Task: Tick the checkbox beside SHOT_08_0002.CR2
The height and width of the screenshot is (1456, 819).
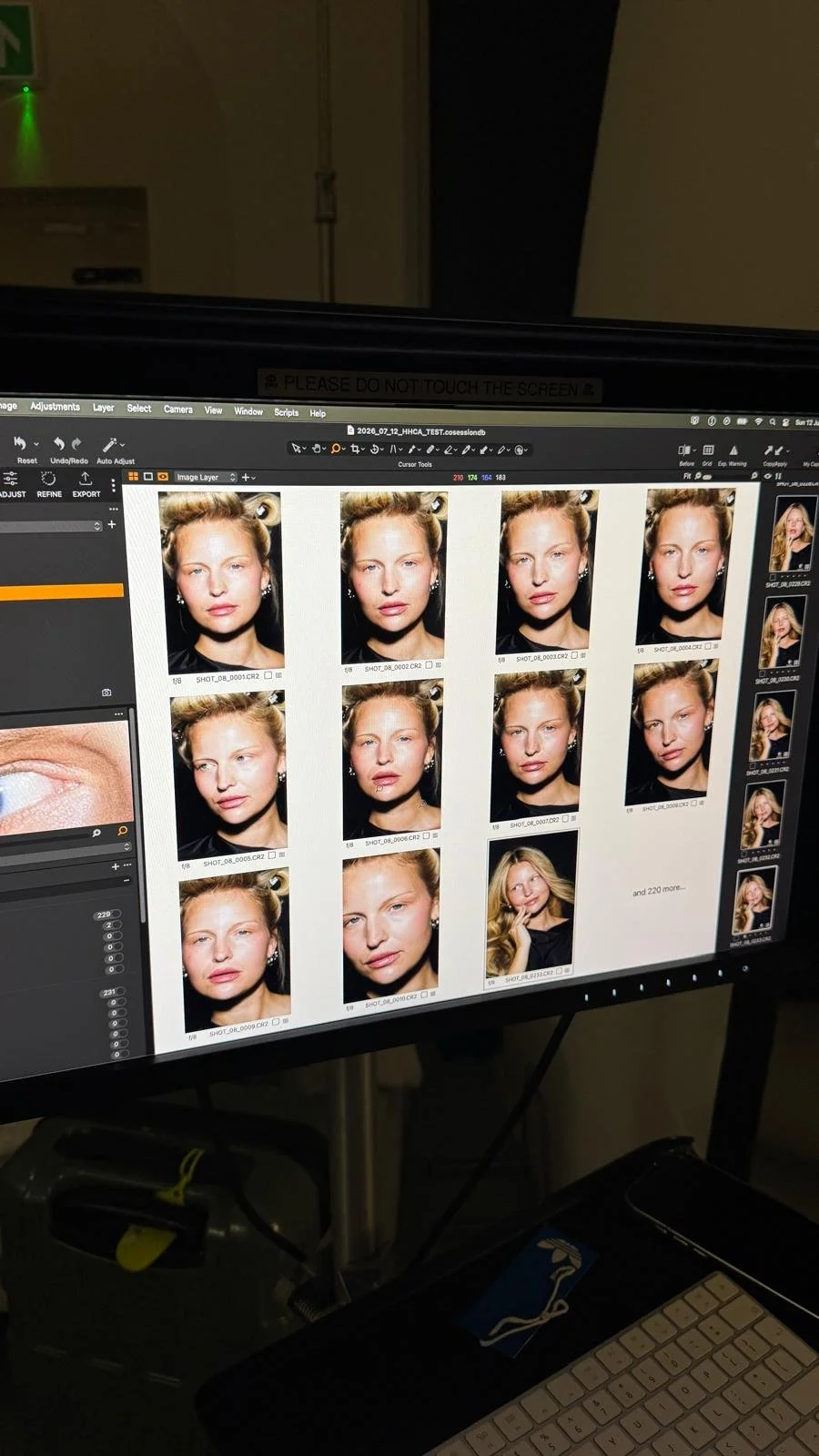Action: [x=429, y=665]
